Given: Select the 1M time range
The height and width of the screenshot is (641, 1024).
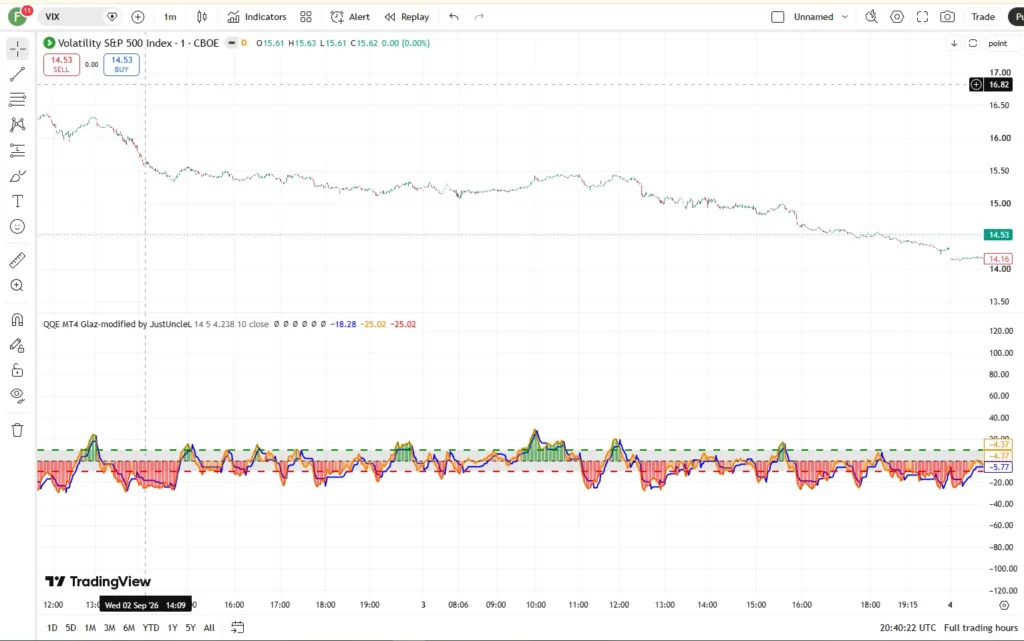Looking at the screenshot, I should click(90, 627).
